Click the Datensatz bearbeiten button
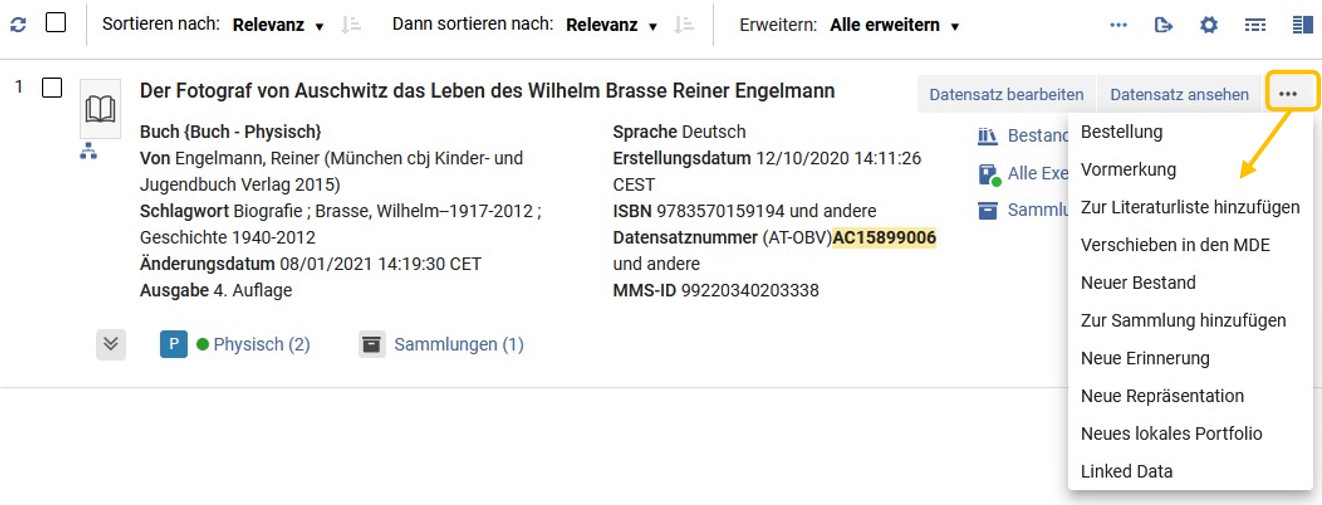Viewport: 1322px width, 505px height. [1006, 94]
